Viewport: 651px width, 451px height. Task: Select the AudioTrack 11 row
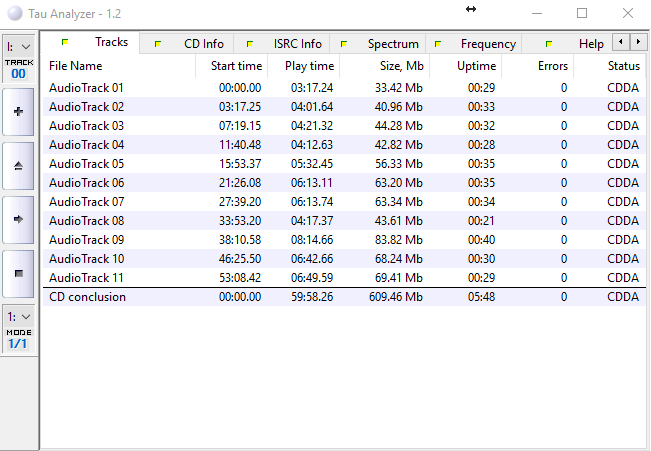pyautogui.click(x=344, y=278)
